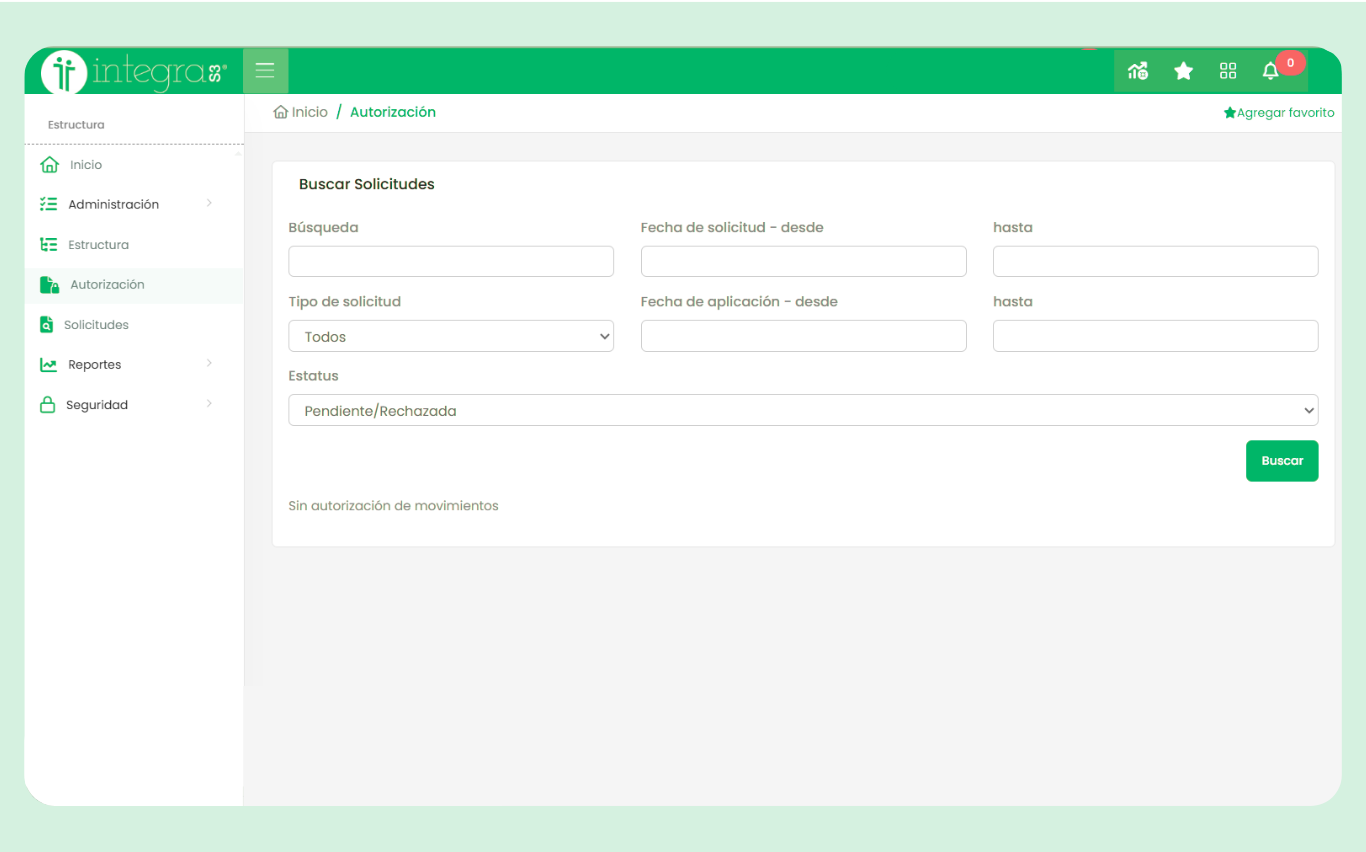The height and width of the screenshot is (852, 1366).
Task: Click the Solicitudes search-file icon
Action: pos(46,325)
